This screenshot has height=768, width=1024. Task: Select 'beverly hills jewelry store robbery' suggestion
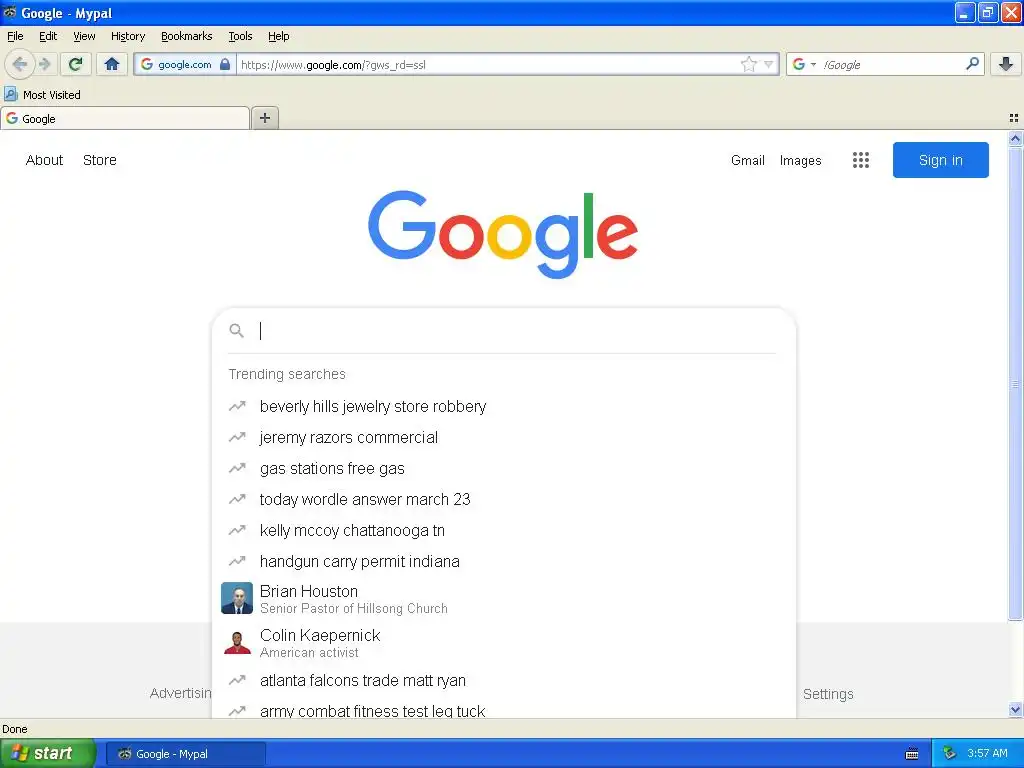pos(373,406)
